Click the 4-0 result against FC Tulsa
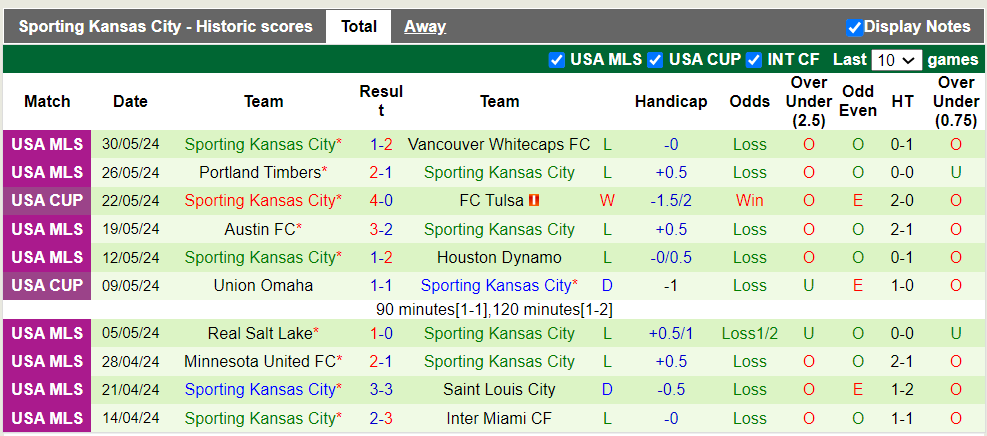Image resolution: width=987 pixels, height=436 pixels. pos(381,200)
